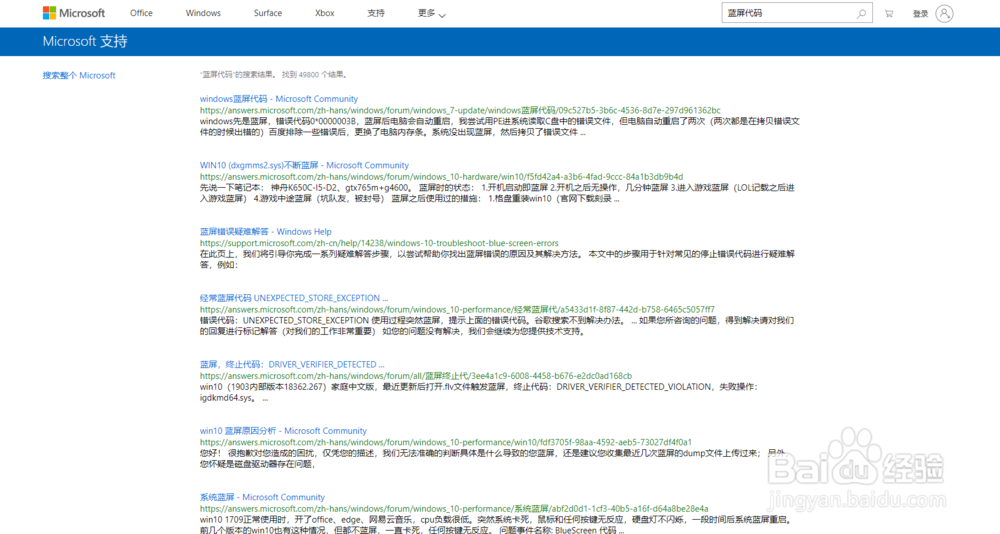
Task: Click the user account avatar icon
Action: 945,13
